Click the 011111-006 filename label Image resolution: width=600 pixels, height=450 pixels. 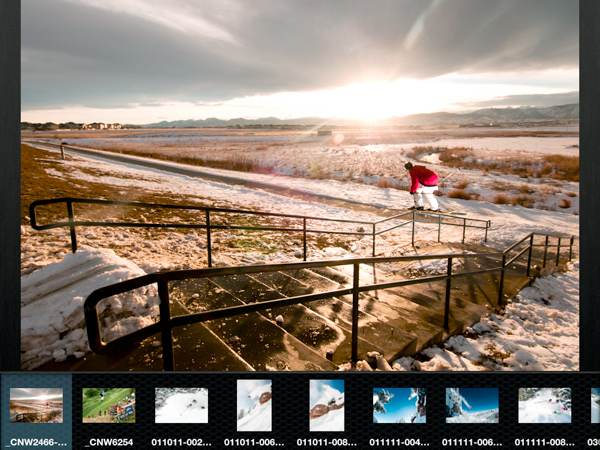tap(472, 441)
